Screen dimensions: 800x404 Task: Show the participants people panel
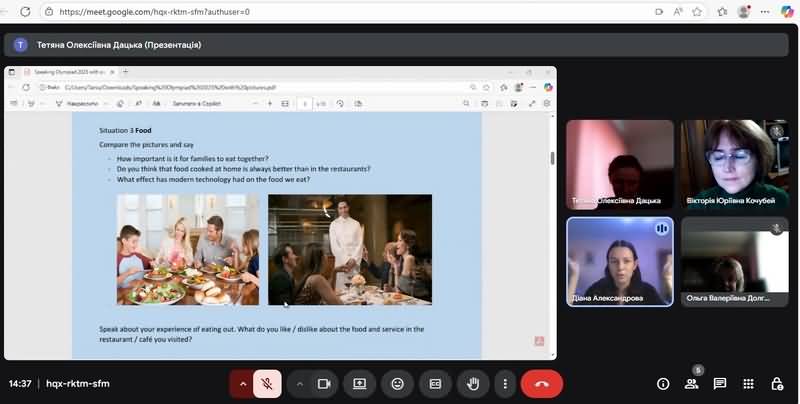pos(691,383)
